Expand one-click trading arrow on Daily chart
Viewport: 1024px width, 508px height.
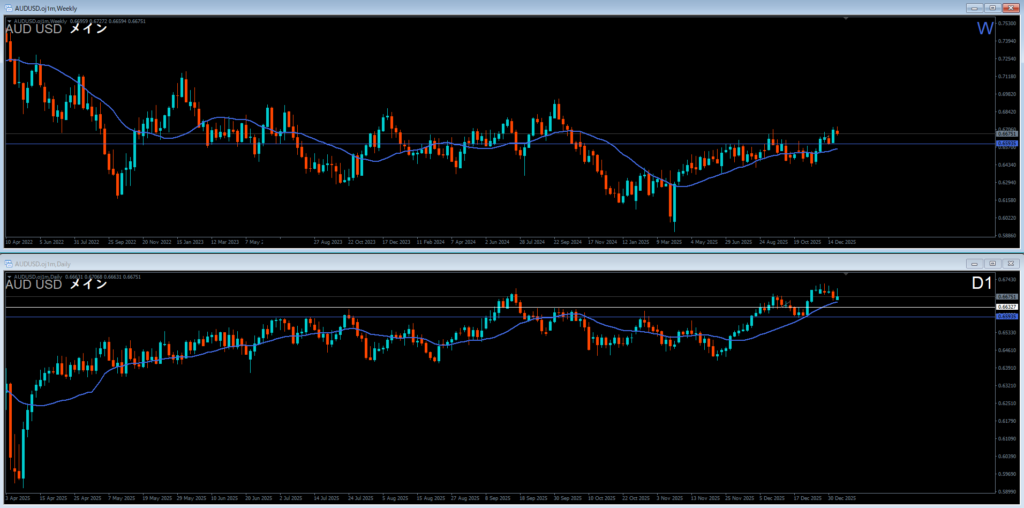tap(8, 276)
